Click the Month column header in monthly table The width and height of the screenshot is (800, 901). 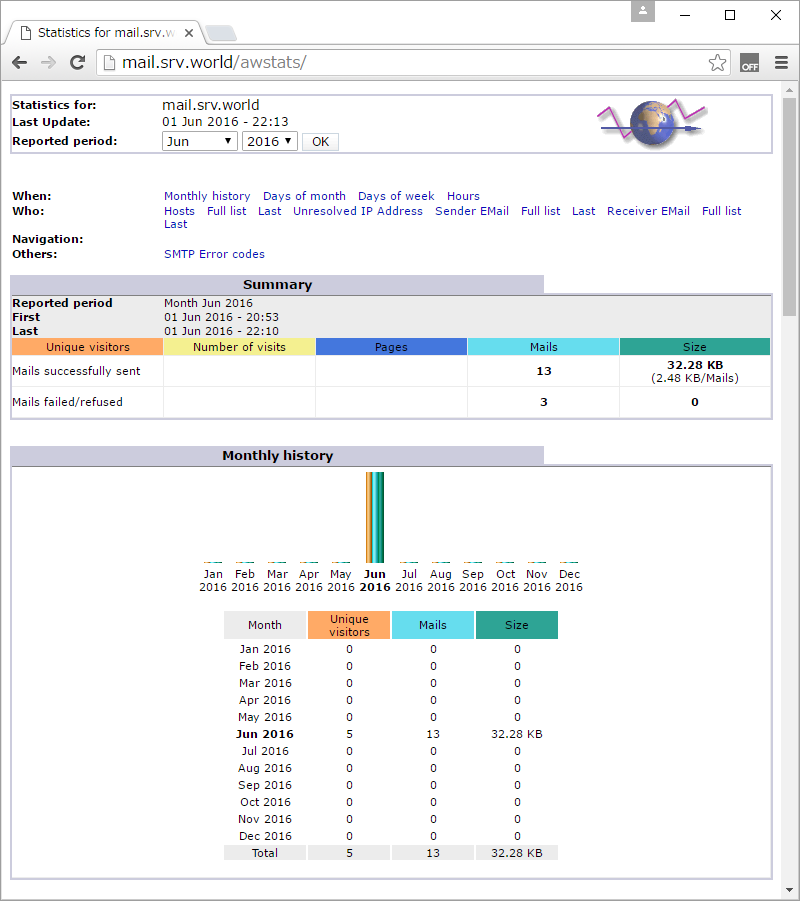(x=265, y=625)
